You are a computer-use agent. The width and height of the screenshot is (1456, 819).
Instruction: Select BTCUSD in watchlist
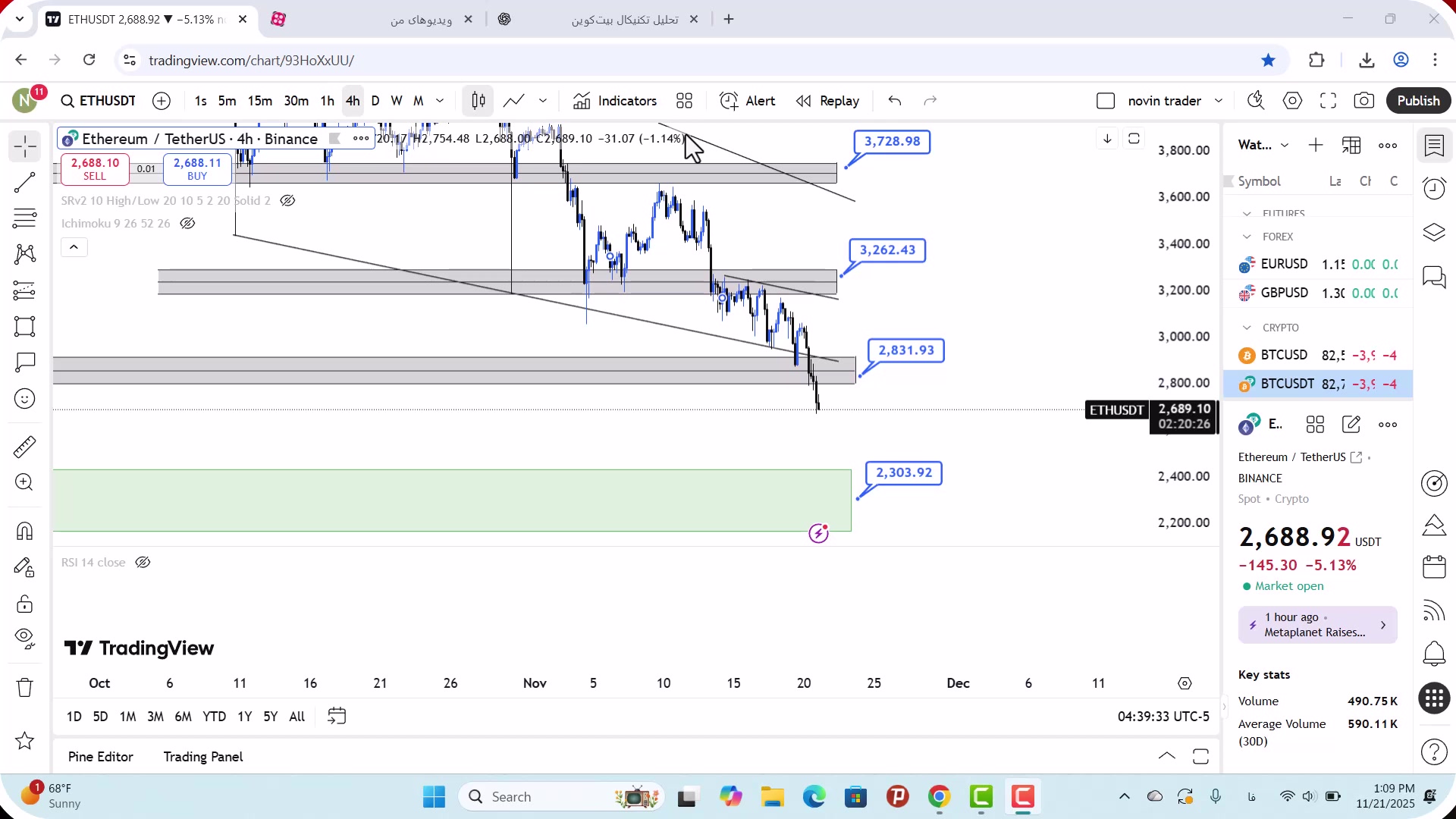(x=1318, y=355)
